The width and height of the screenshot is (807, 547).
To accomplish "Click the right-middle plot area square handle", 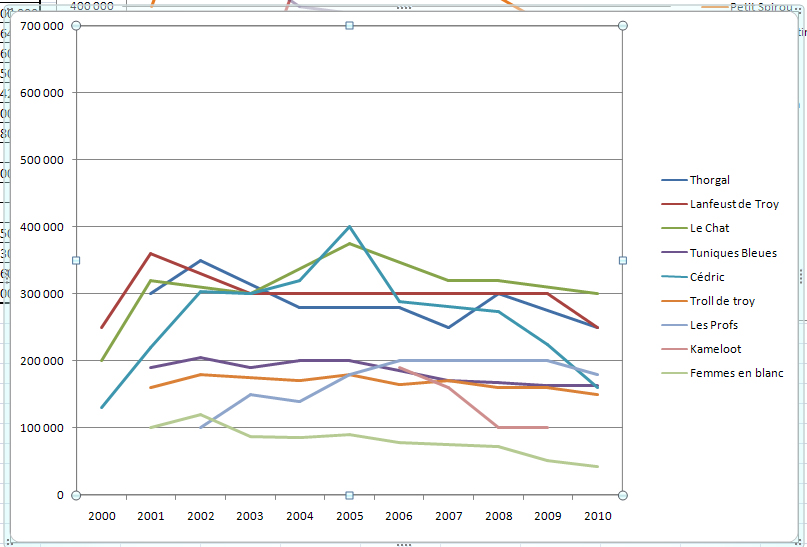I will coord(623,260).
